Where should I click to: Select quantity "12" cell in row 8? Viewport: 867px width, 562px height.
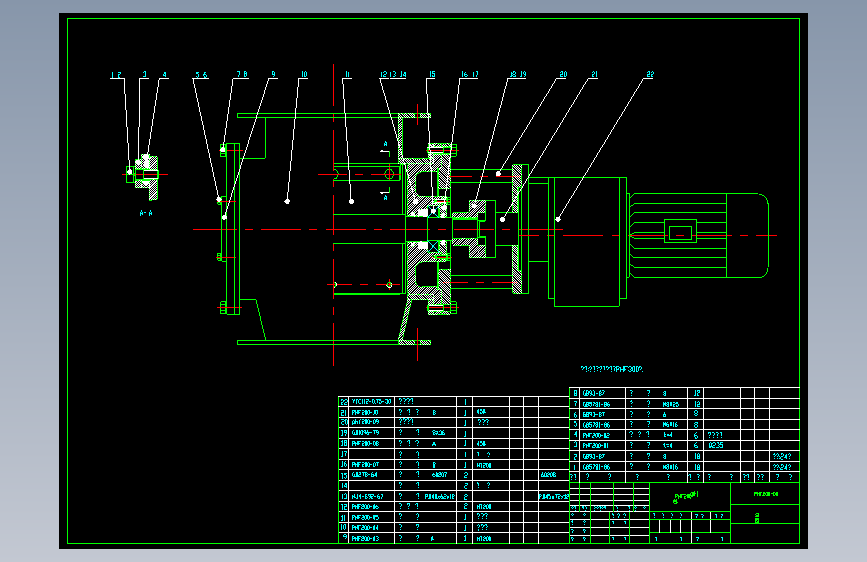pyautogui.click(x=697, y=393)
